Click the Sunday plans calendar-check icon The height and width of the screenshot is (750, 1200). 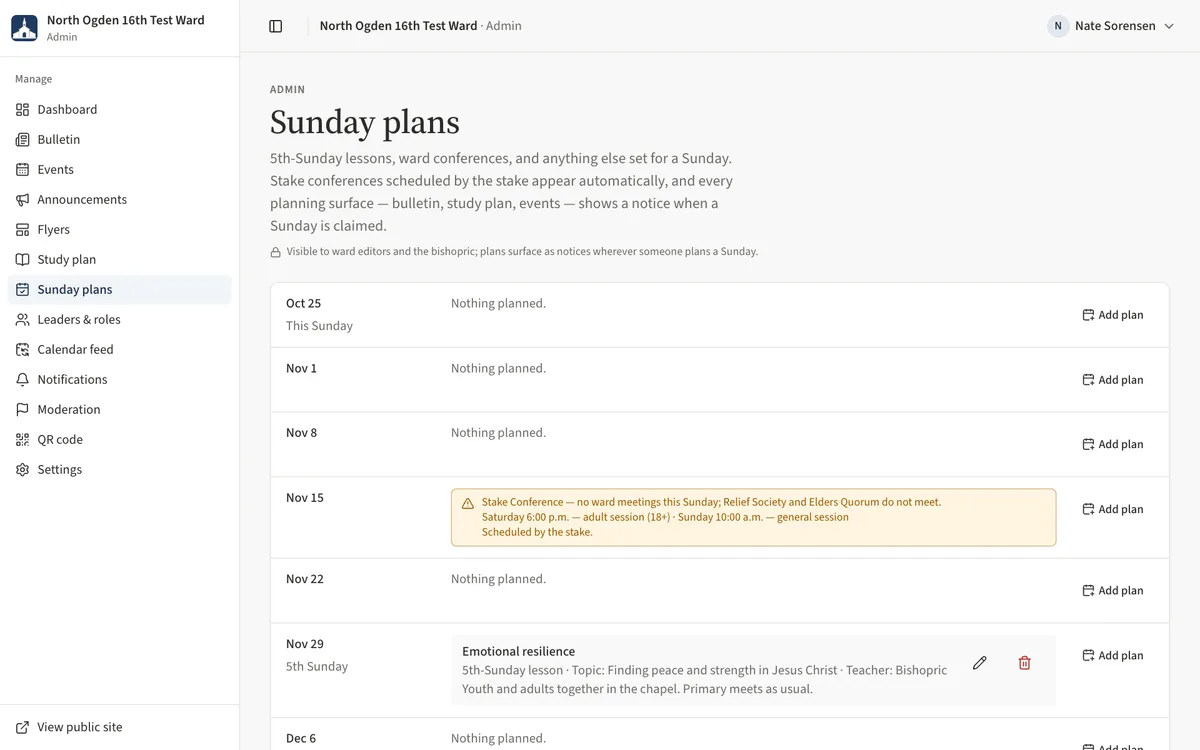23,290
